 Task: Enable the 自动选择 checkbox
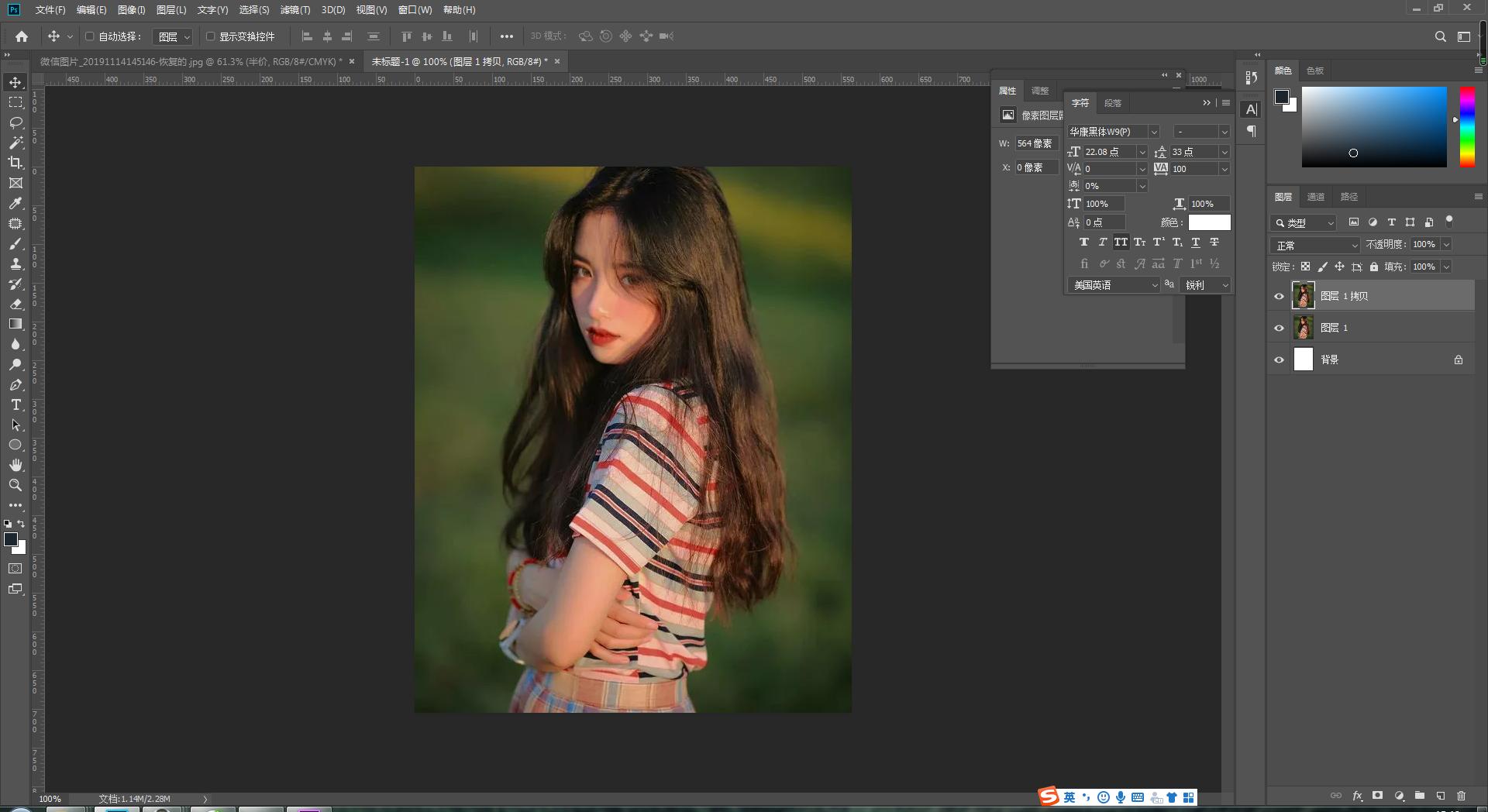89,36
